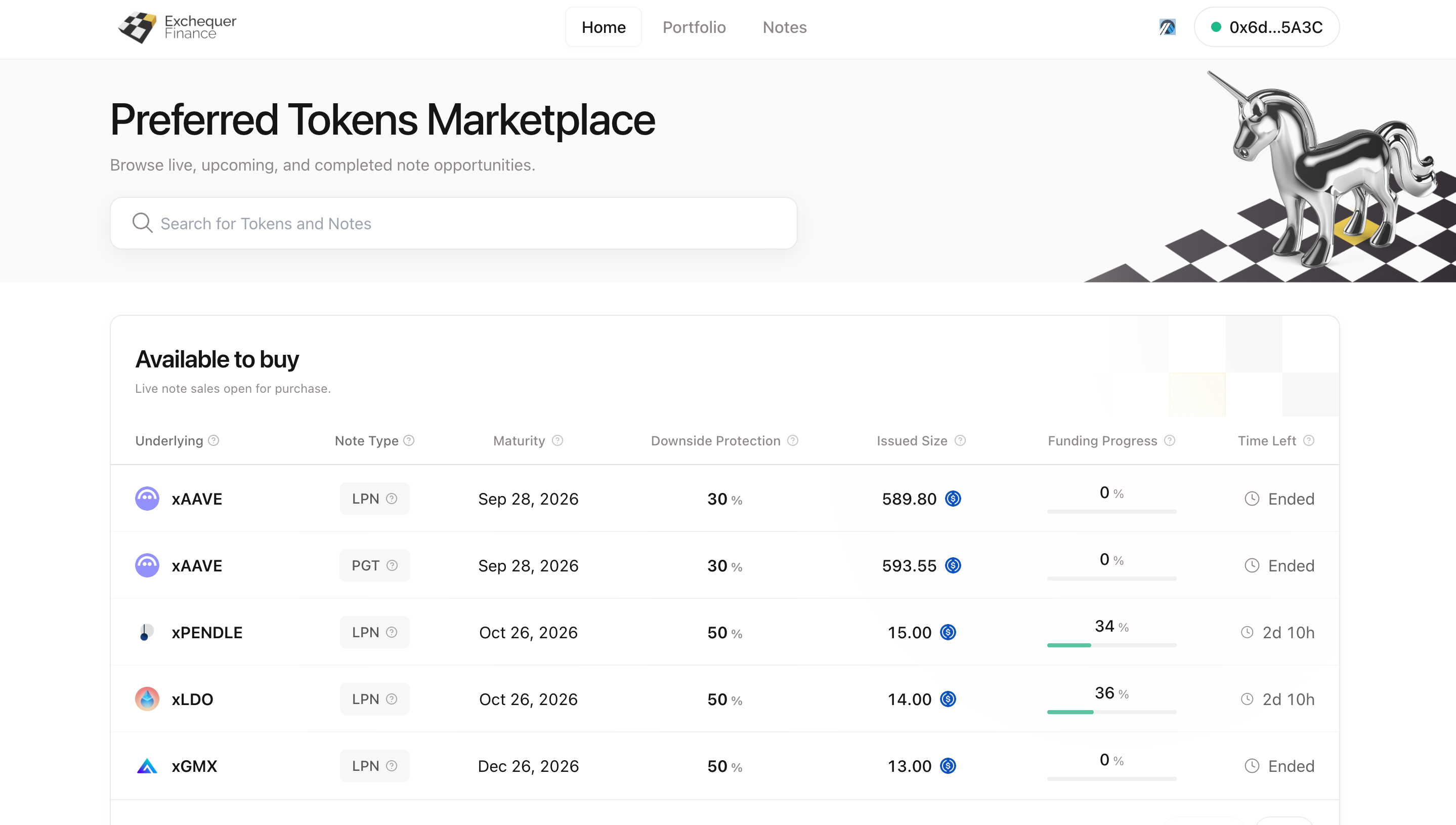Click the xAAVE icon in LPN row
The width and height of the screenshot is (1456, 825).
pyautogui.click(x=147, y=499)
